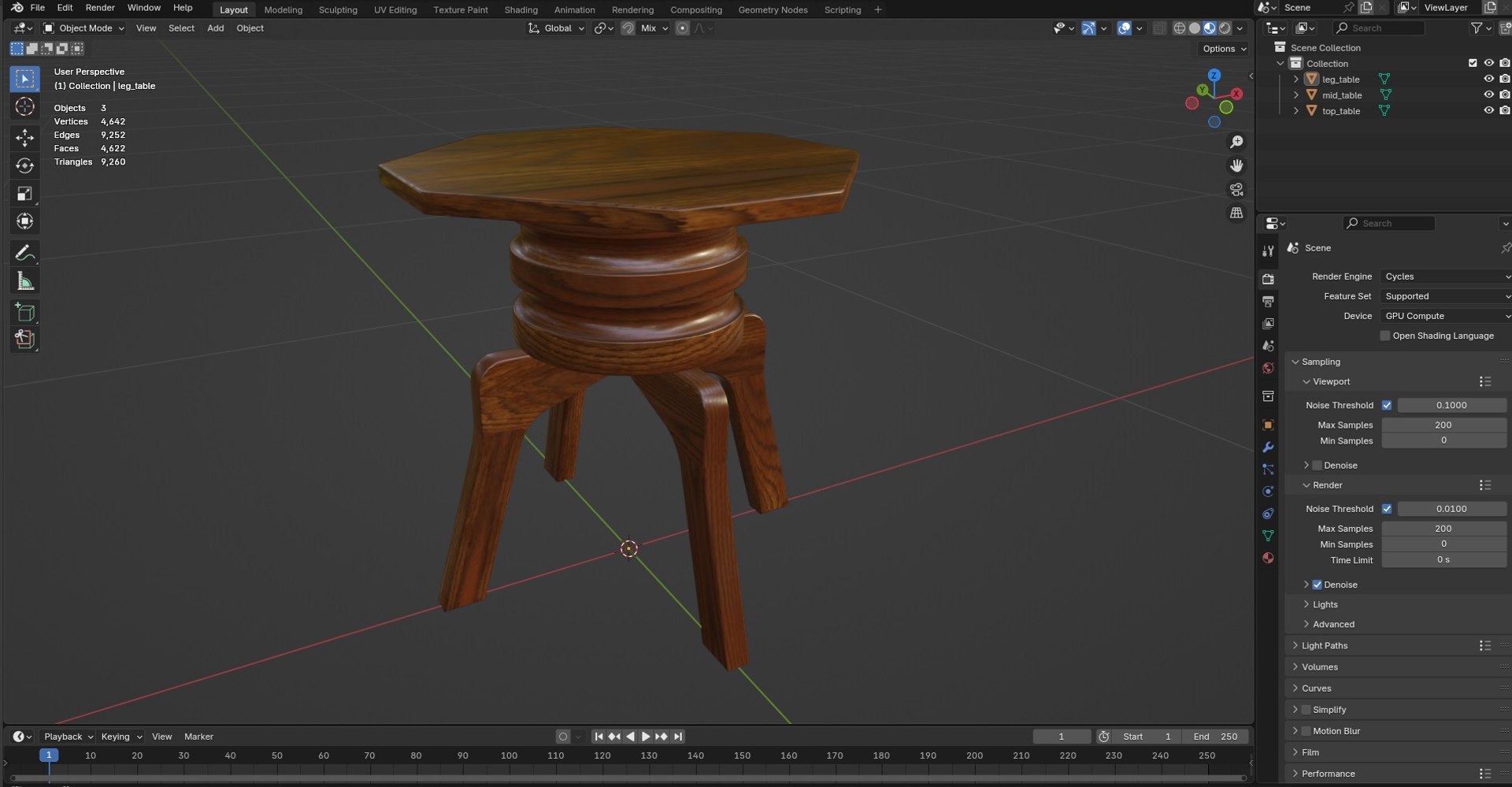Viewport: 1512px width, 787px height.
Task: Open the Output properties tab icon
Action: pyautogui.click(x=1268, y=302)
